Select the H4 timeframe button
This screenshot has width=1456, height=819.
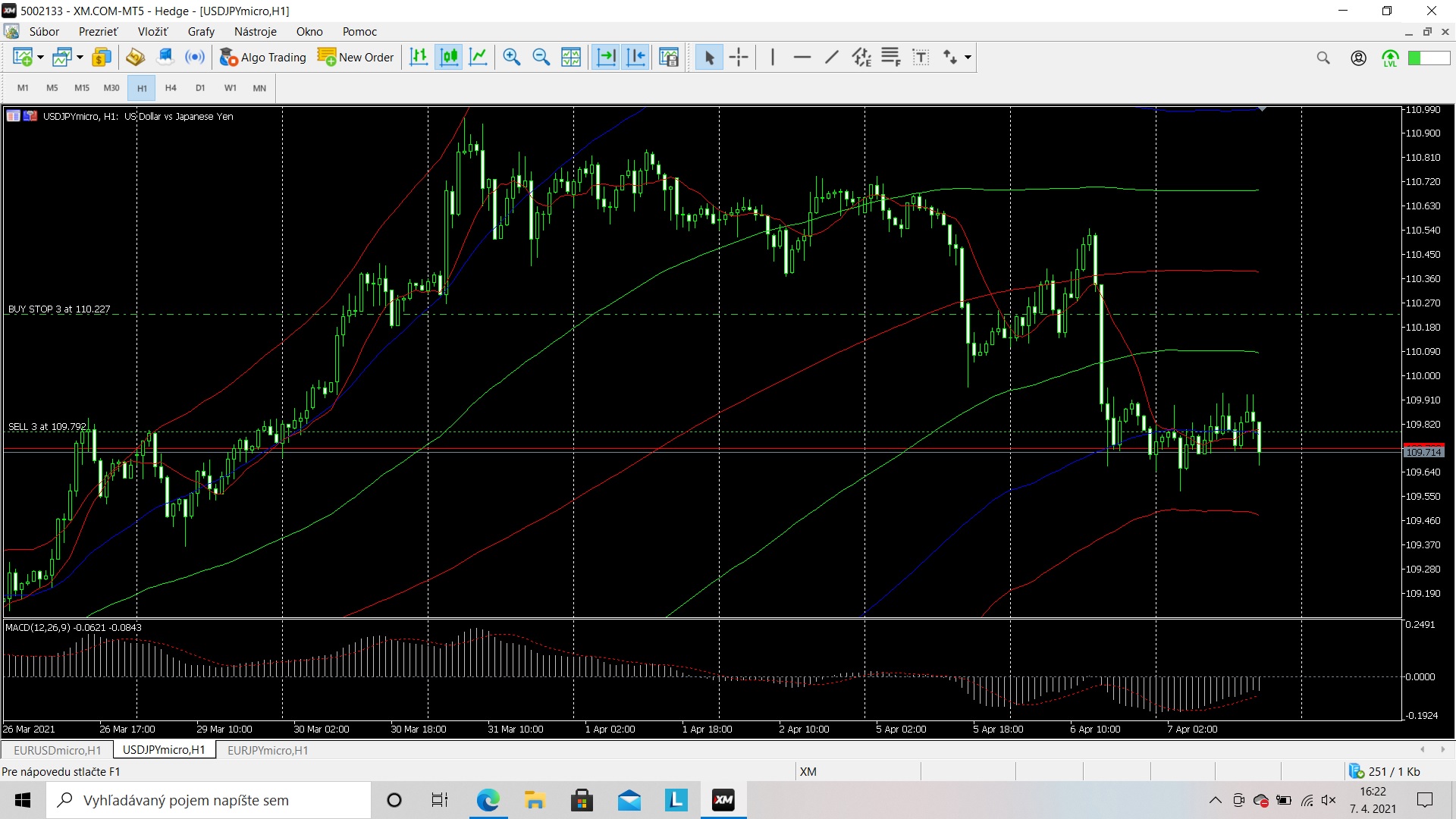tap(171, 88)
